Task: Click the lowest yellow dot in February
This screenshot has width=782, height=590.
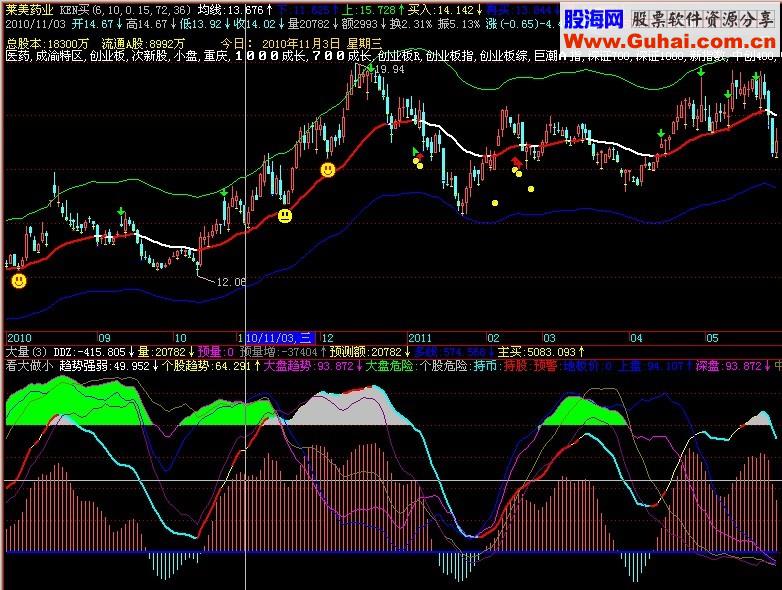Action: point(495,203)
